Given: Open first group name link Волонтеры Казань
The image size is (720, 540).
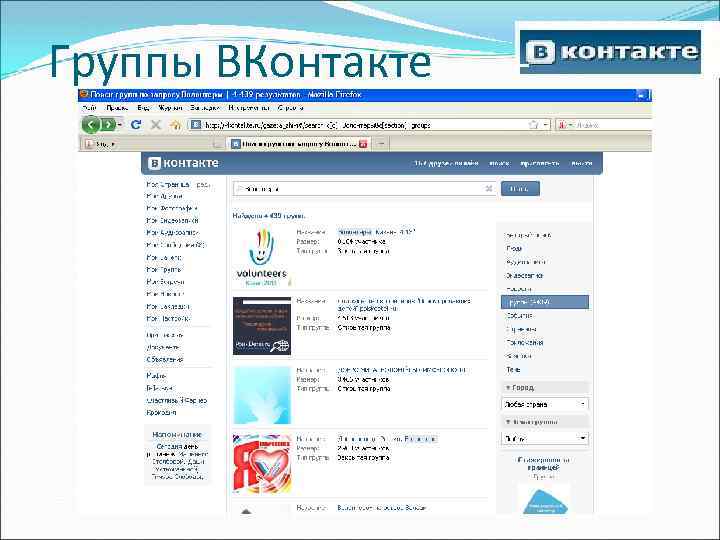Looking at the screenshot, I should coord(377,232).
